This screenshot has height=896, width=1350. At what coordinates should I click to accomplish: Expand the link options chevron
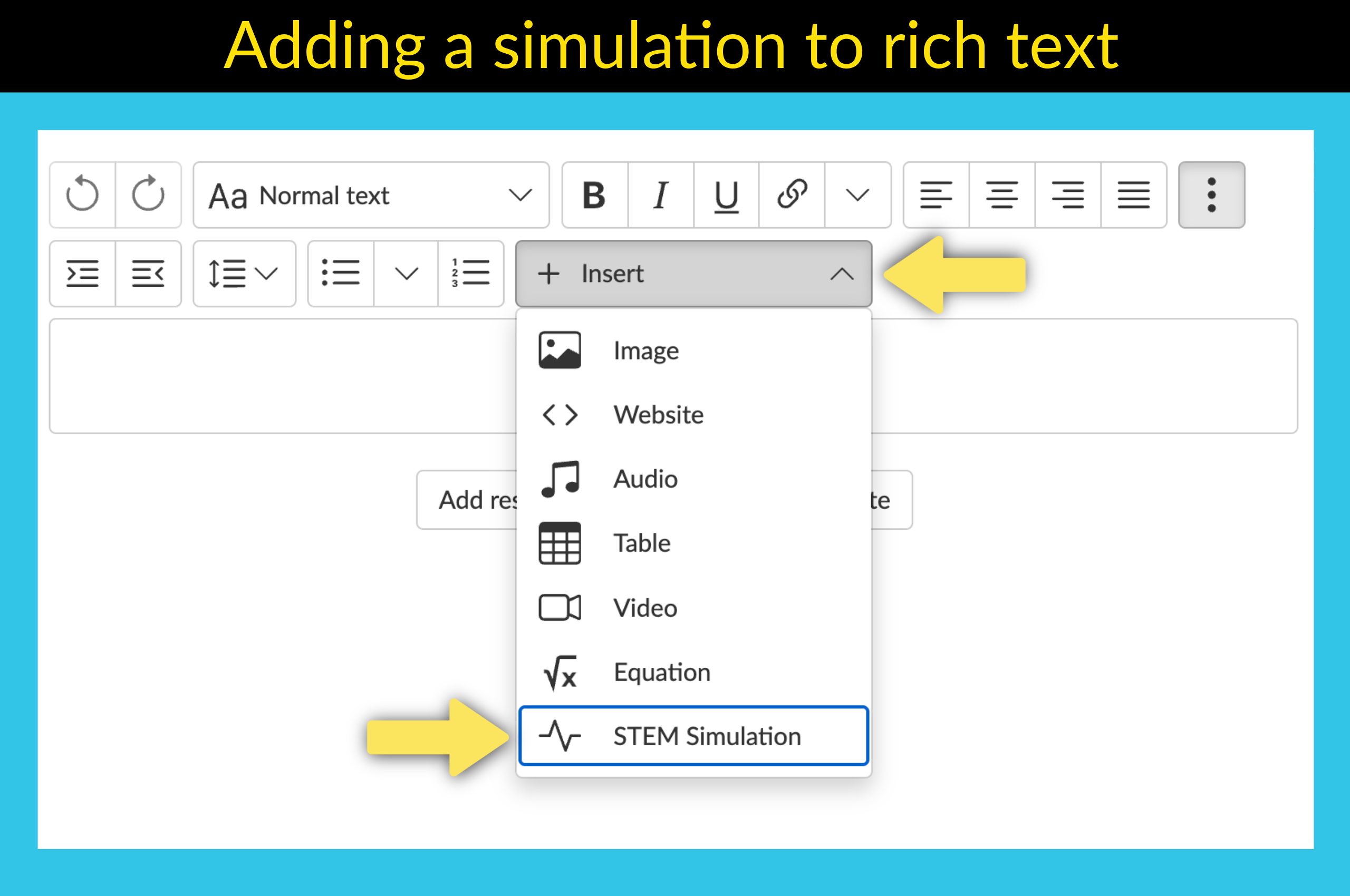pyautogui.click(x=856, y=196)
